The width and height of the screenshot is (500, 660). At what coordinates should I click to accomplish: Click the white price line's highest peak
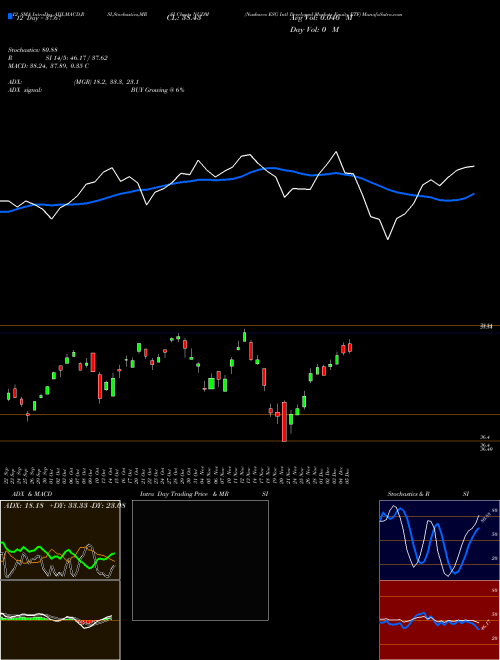tap(336, 152)
